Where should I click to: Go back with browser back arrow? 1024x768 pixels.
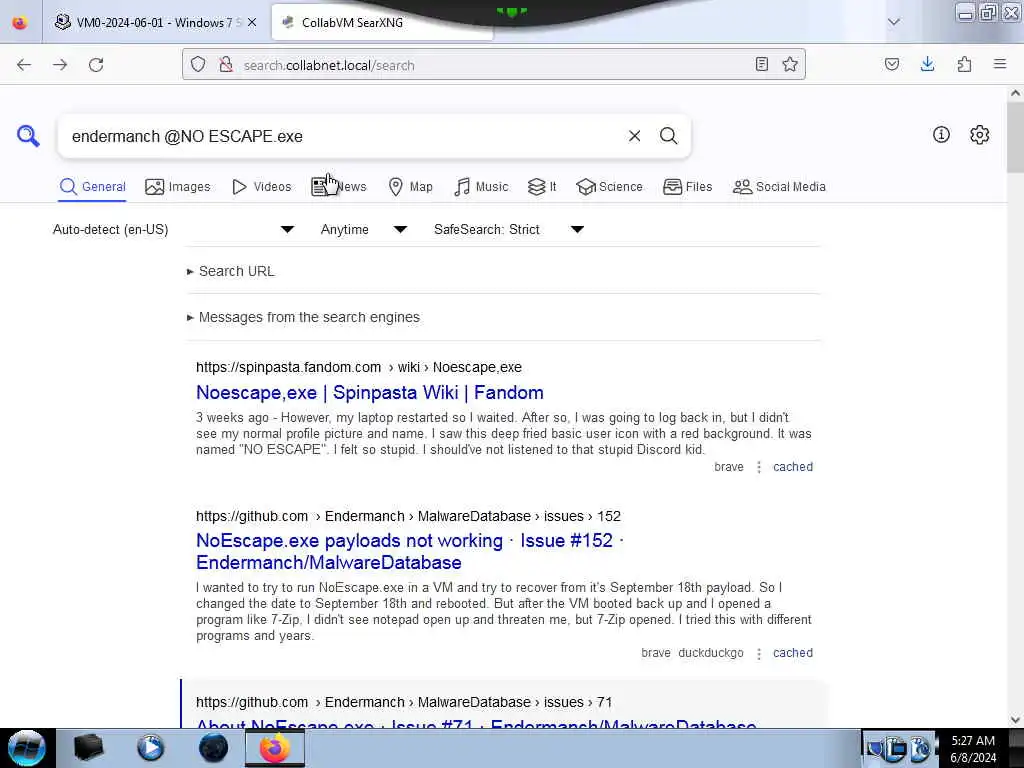pos(24,65)
